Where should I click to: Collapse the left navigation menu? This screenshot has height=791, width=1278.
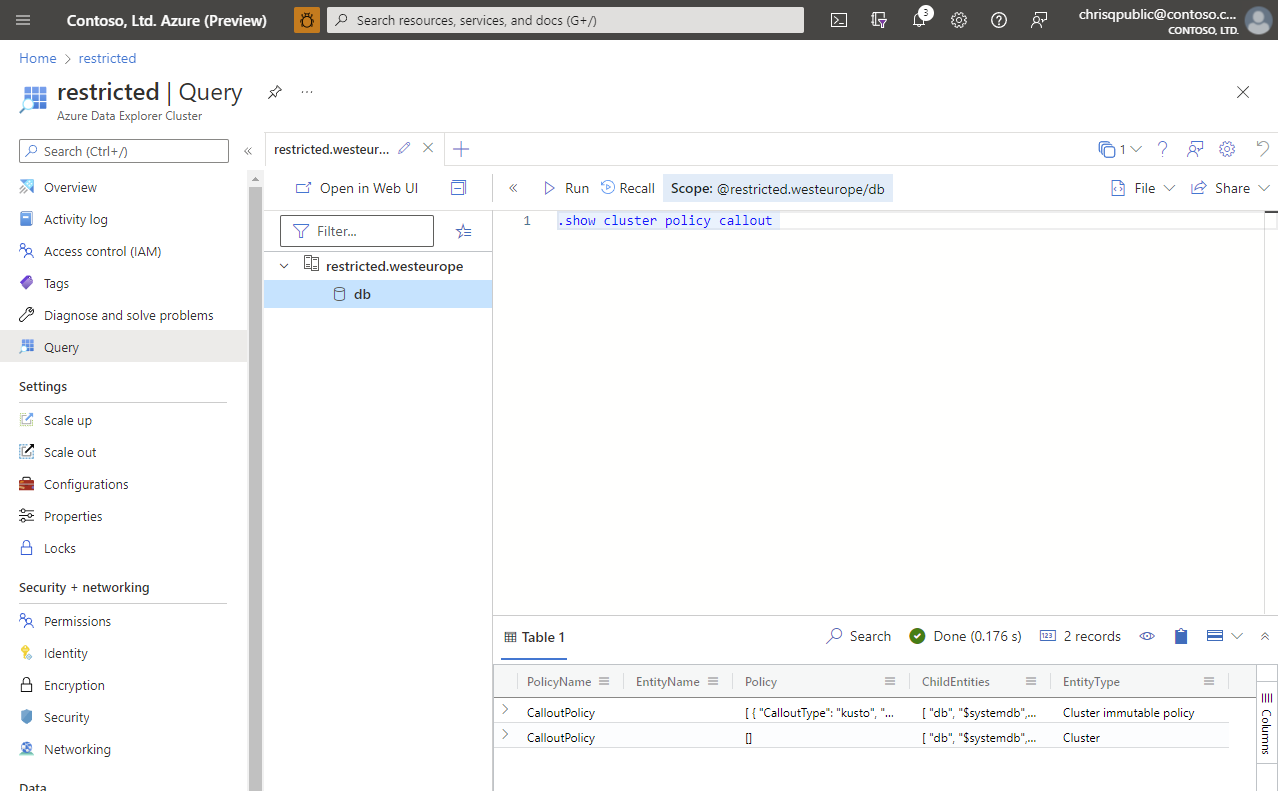click(x=248, y=151)
